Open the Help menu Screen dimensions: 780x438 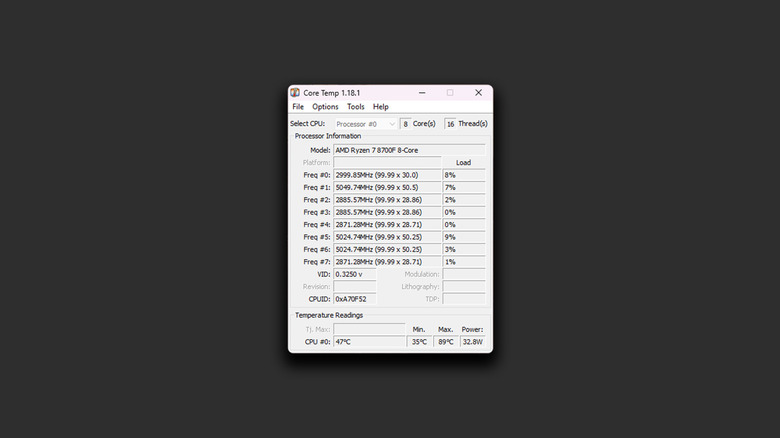tap(381, 107)
